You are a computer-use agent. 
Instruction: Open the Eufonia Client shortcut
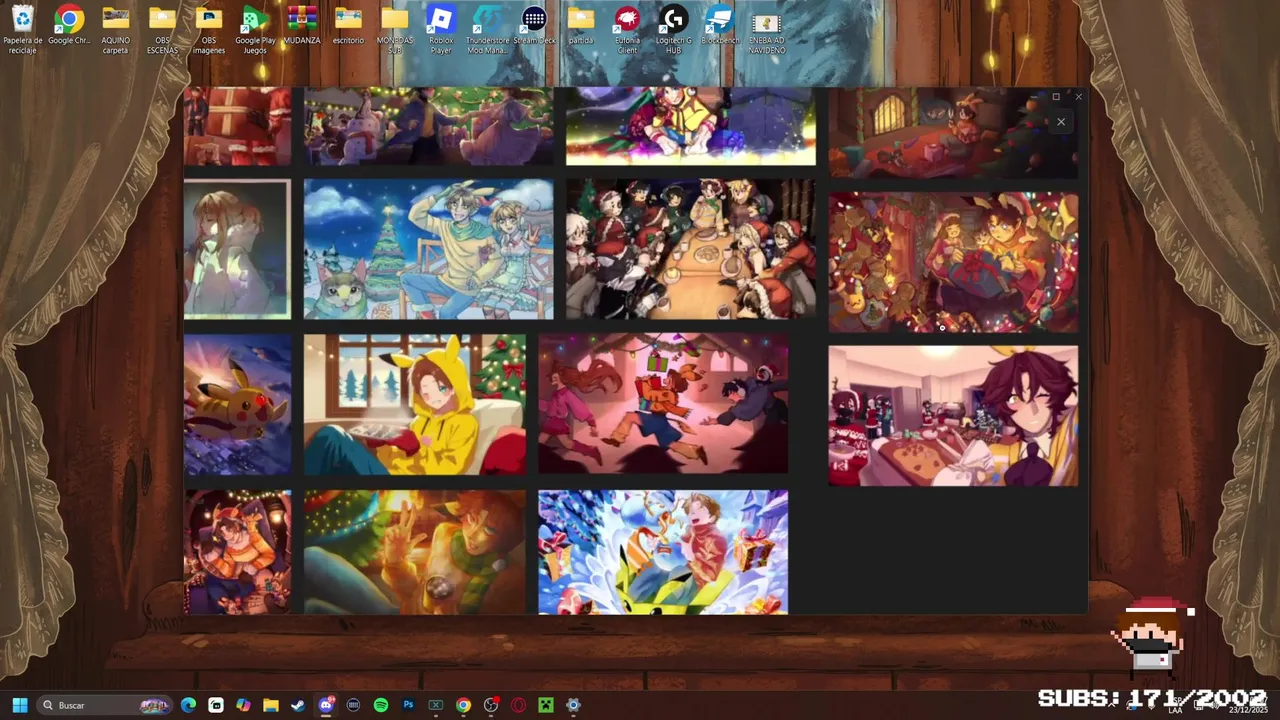coord(627,29)
